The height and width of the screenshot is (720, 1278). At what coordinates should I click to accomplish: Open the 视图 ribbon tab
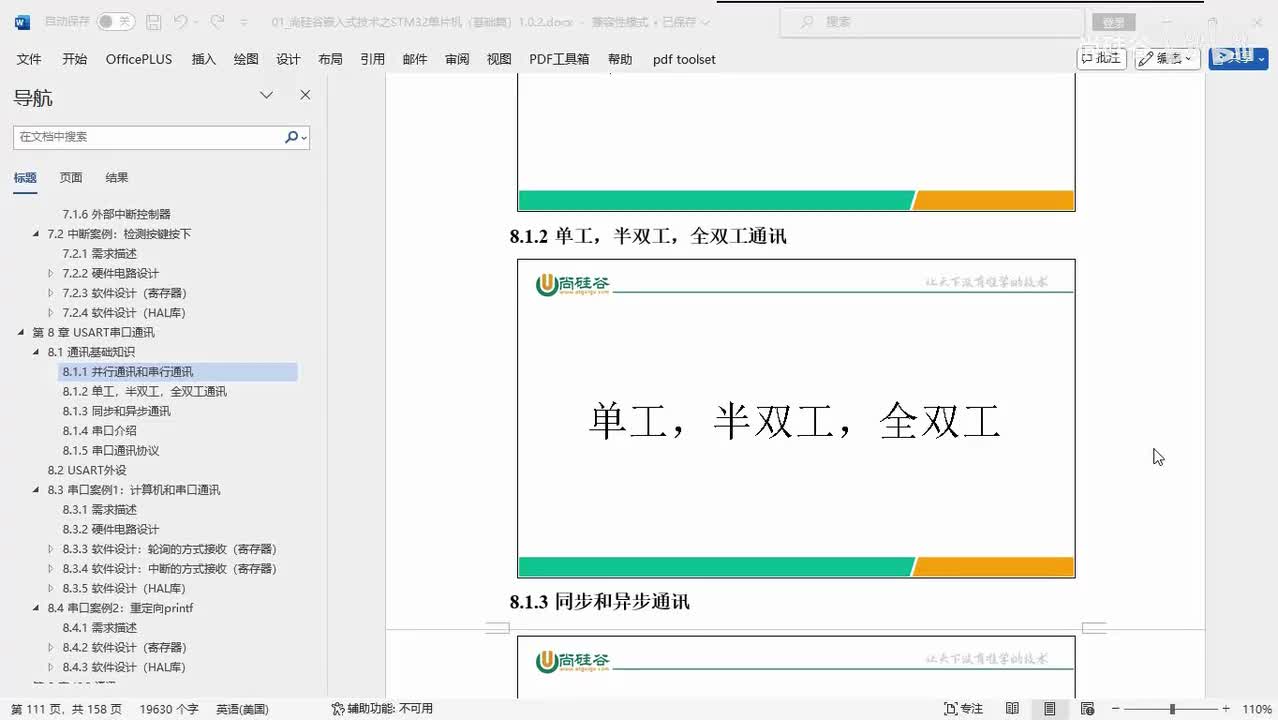[499, 59]
